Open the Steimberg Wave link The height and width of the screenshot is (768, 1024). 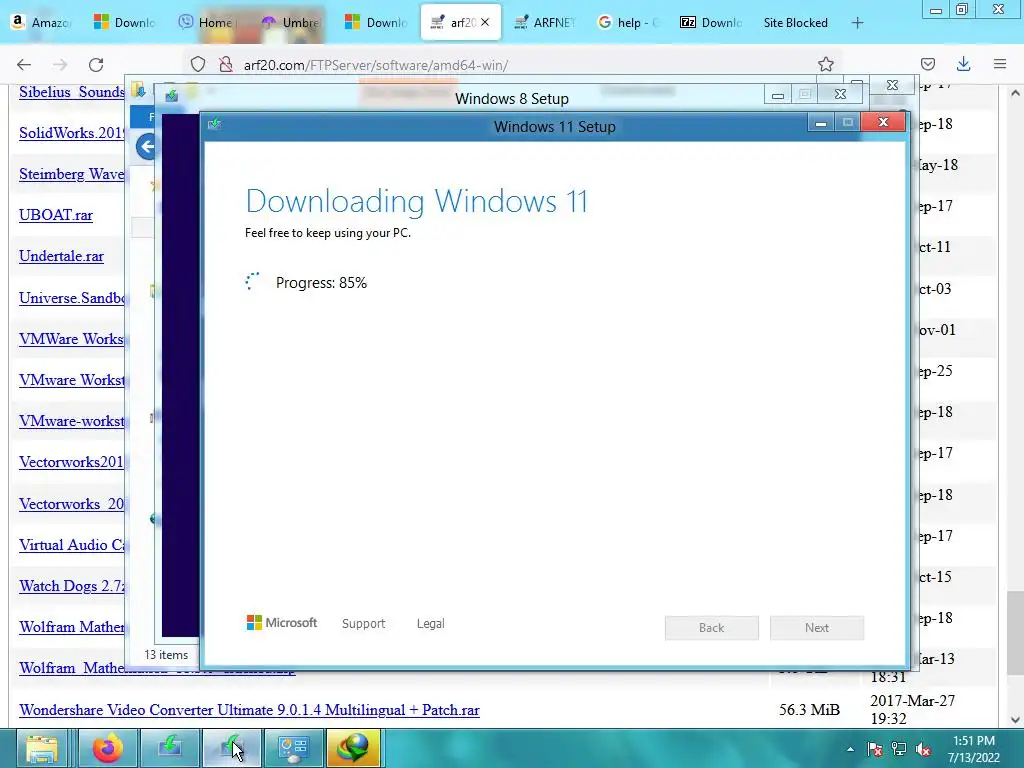[x=71, y=174]
